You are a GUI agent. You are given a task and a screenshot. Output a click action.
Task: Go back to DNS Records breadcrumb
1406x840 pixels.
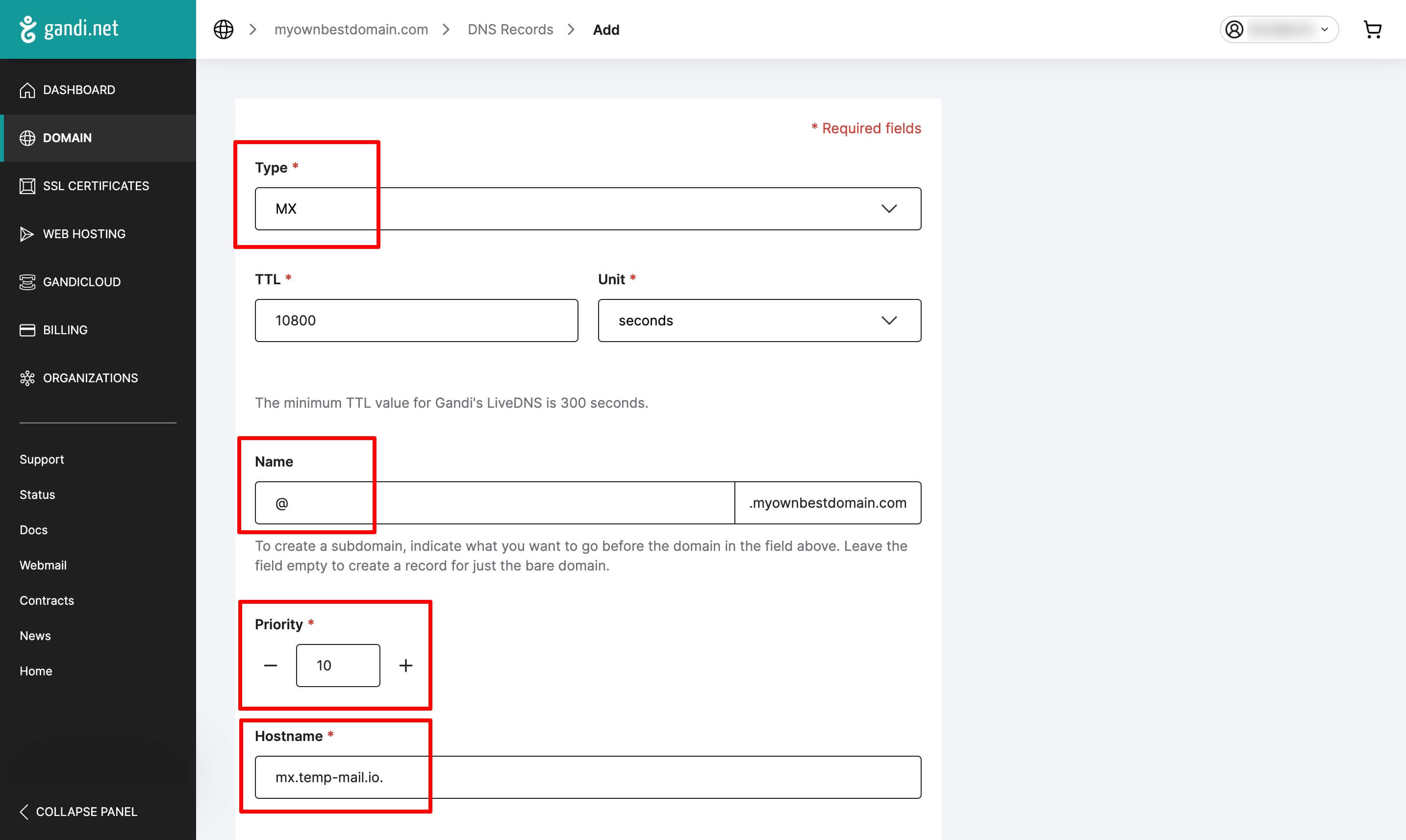click(x=510, y=29)
